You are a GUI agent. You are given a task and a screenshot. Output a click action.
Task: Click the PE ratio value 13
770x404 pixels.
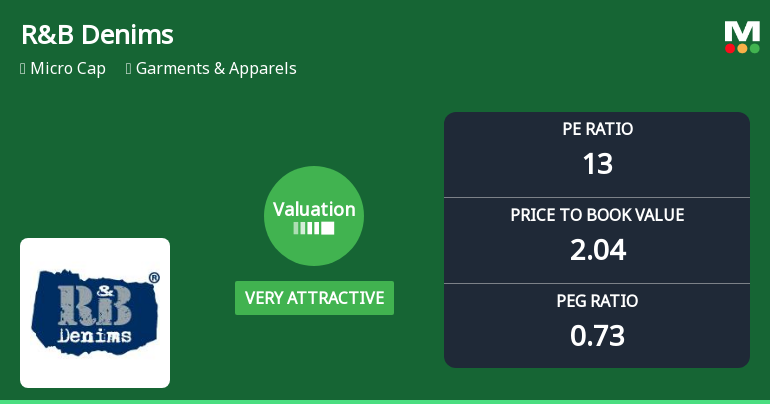coord(597,163)
